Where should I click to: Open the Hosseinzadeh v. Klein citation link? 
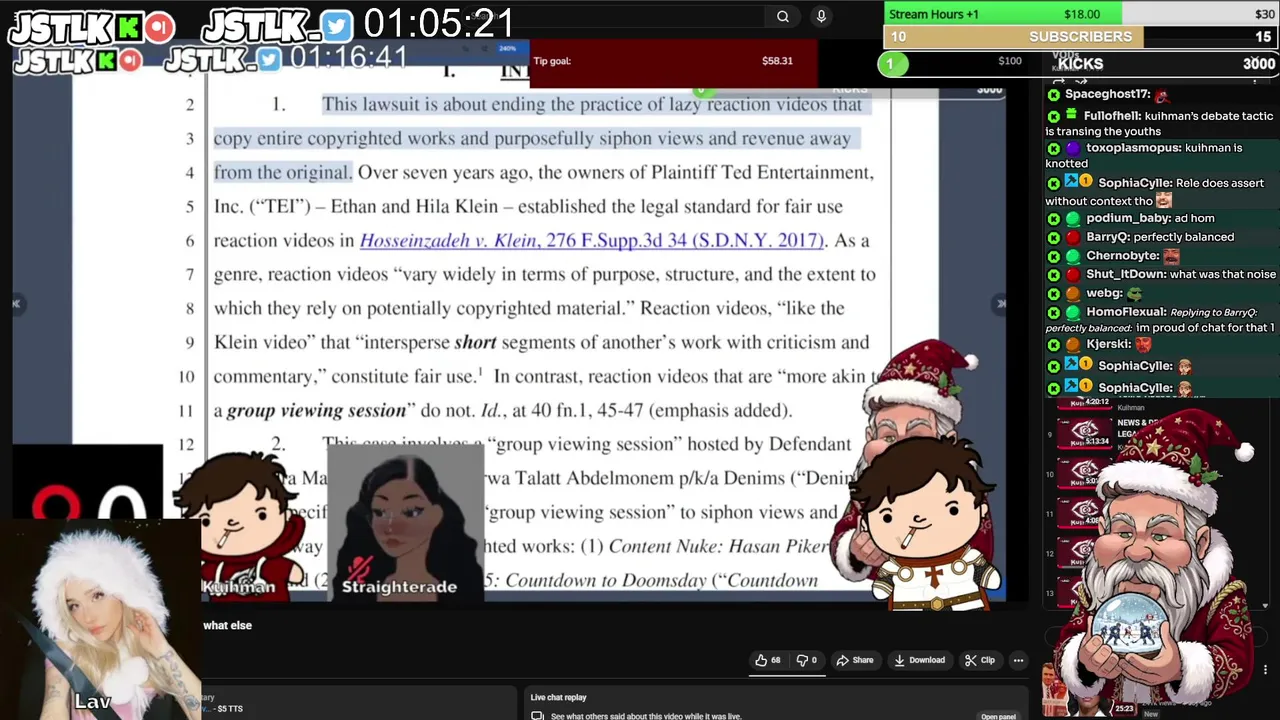pos(592,240)
